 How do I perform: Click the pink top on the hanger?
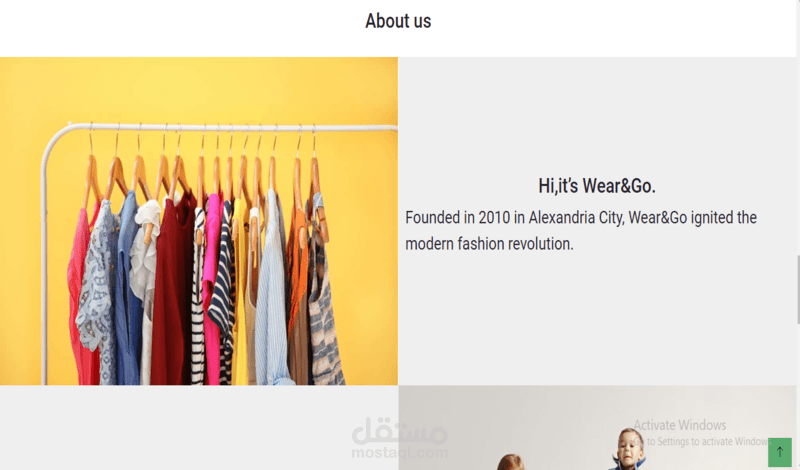coord(211,286)
